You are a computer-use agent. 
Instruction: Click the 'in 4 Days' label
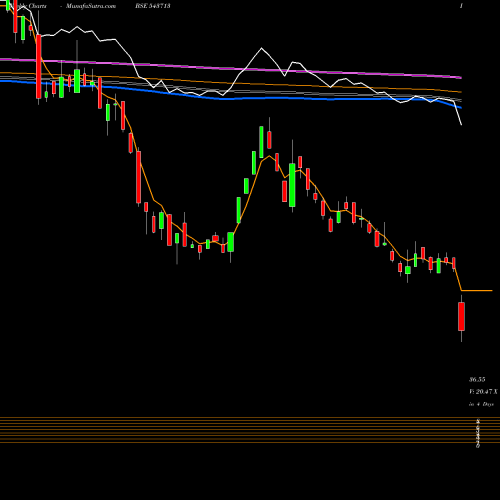[x=481, y=404]
